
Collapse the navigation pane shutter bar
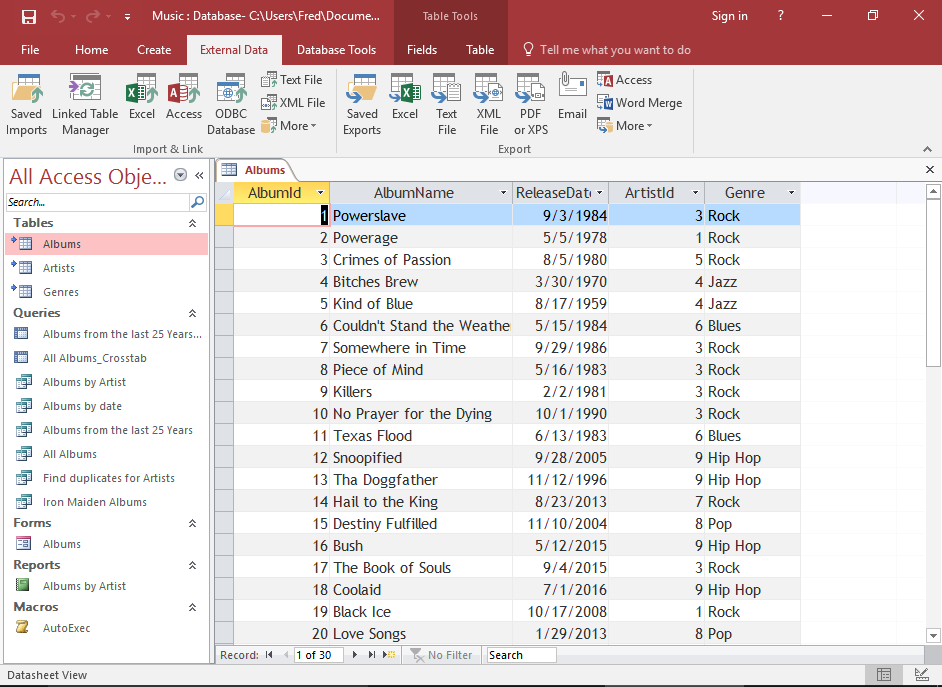click(x=197, y=175)
